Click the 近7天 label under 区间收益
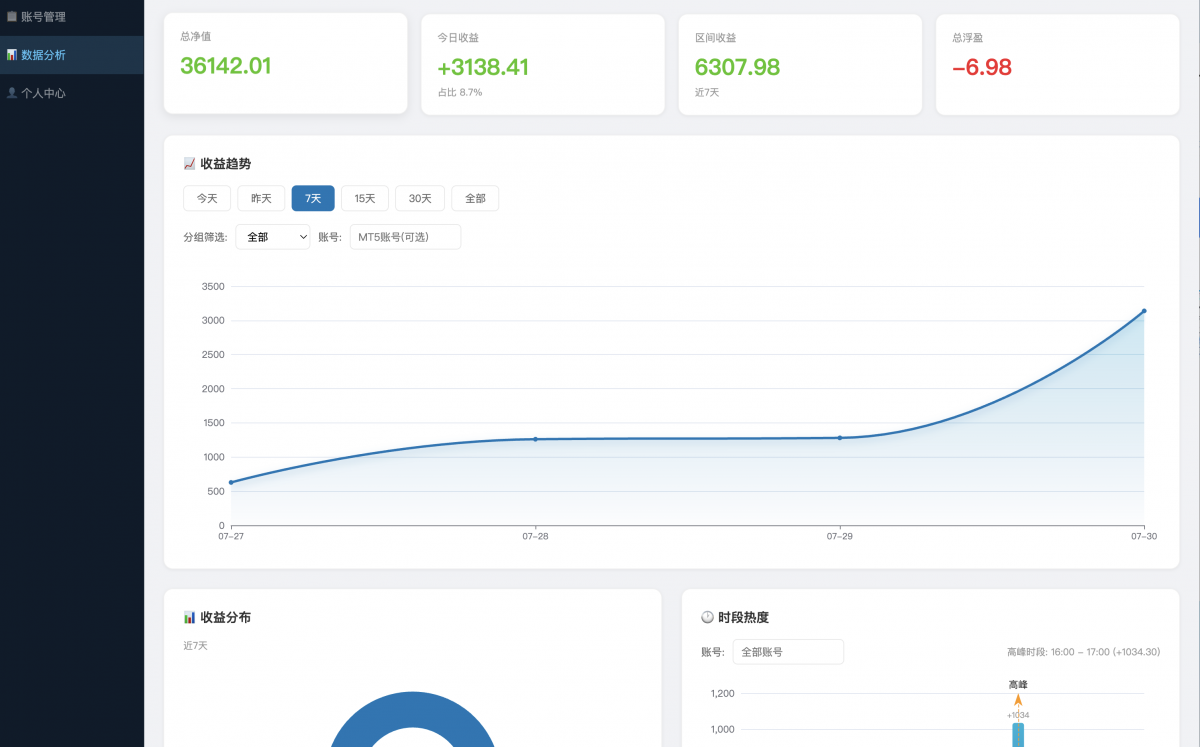The image size is (1200, 747). 707,92
